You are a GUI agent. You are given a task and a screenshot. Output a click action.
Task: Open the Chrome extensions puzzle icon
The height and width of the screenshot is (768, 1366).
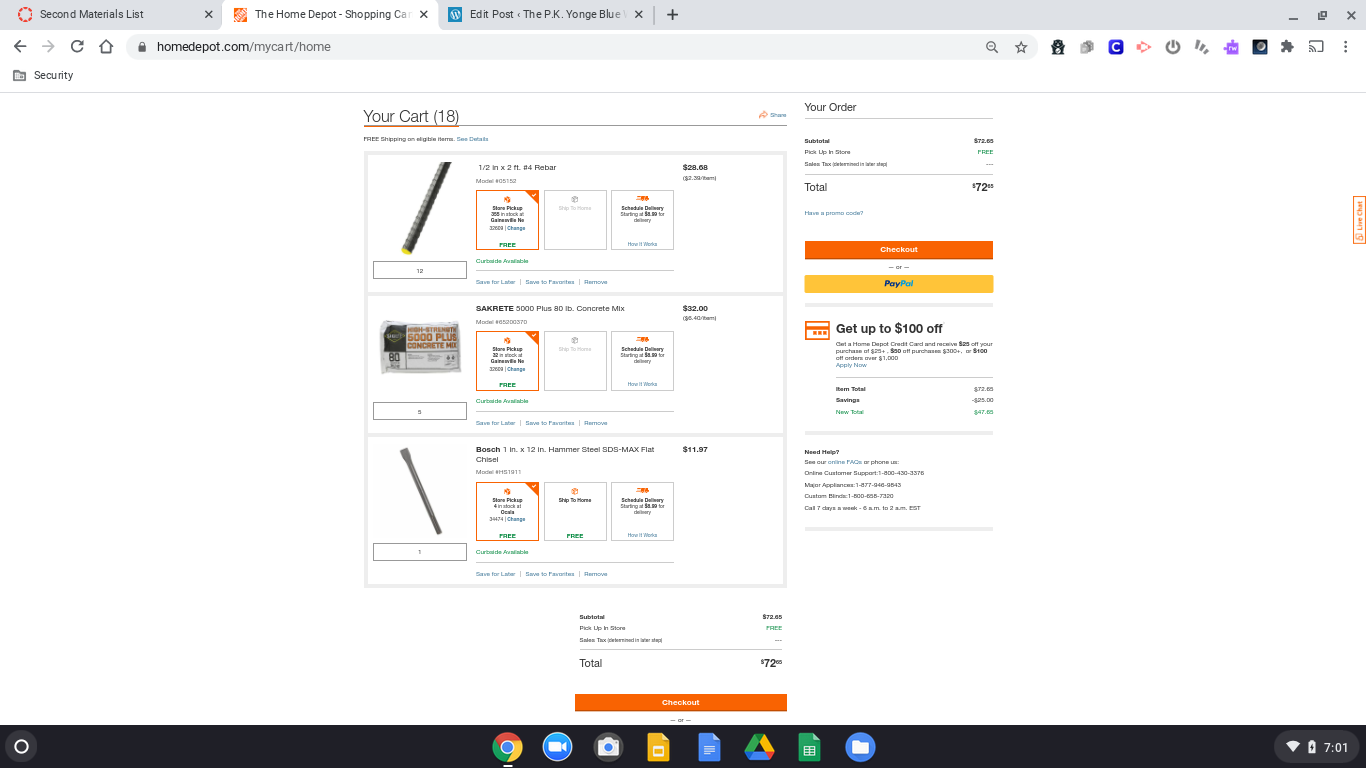[x=1287, y=47]
